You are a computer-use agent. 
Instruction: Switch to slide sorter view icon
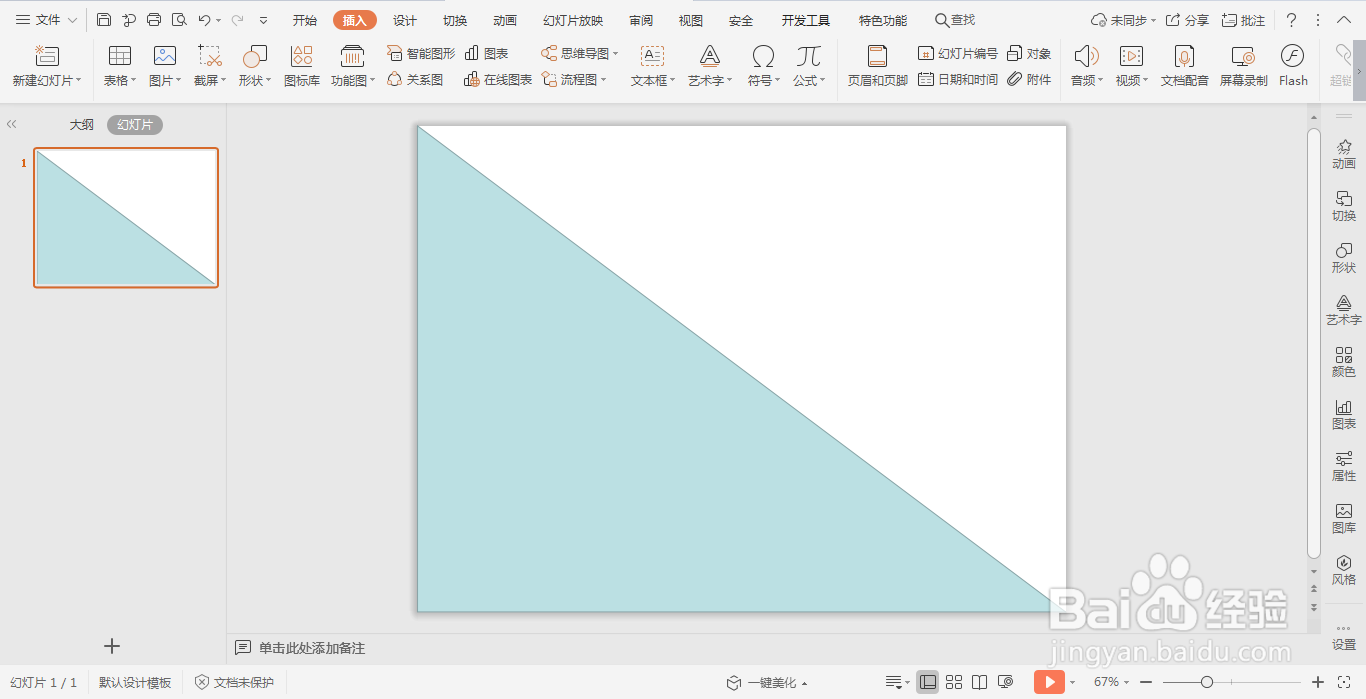point(954,682)
